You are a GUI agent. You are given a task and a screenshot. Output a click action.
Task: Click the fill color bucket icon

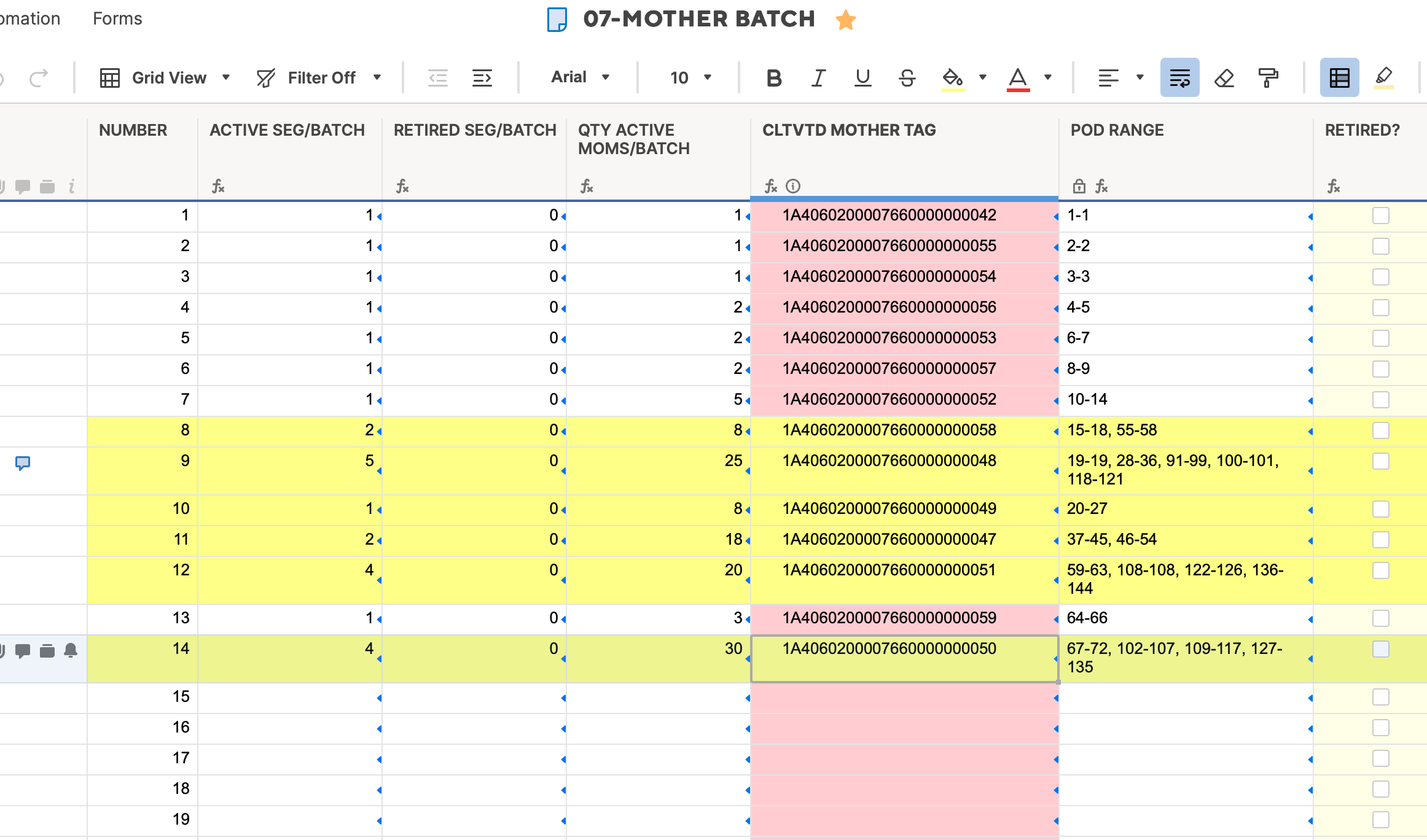[x=953, y=79]
